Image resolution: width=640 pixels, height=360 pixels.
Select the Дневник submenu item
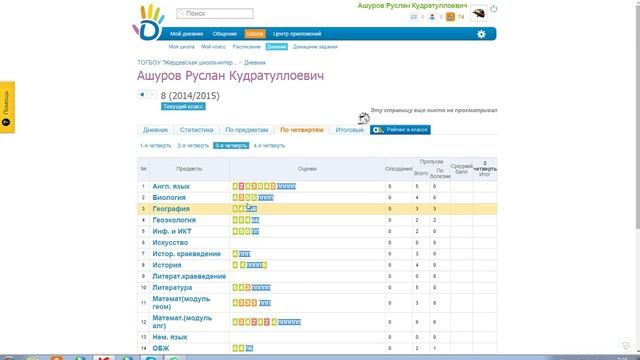pos(277,47)
